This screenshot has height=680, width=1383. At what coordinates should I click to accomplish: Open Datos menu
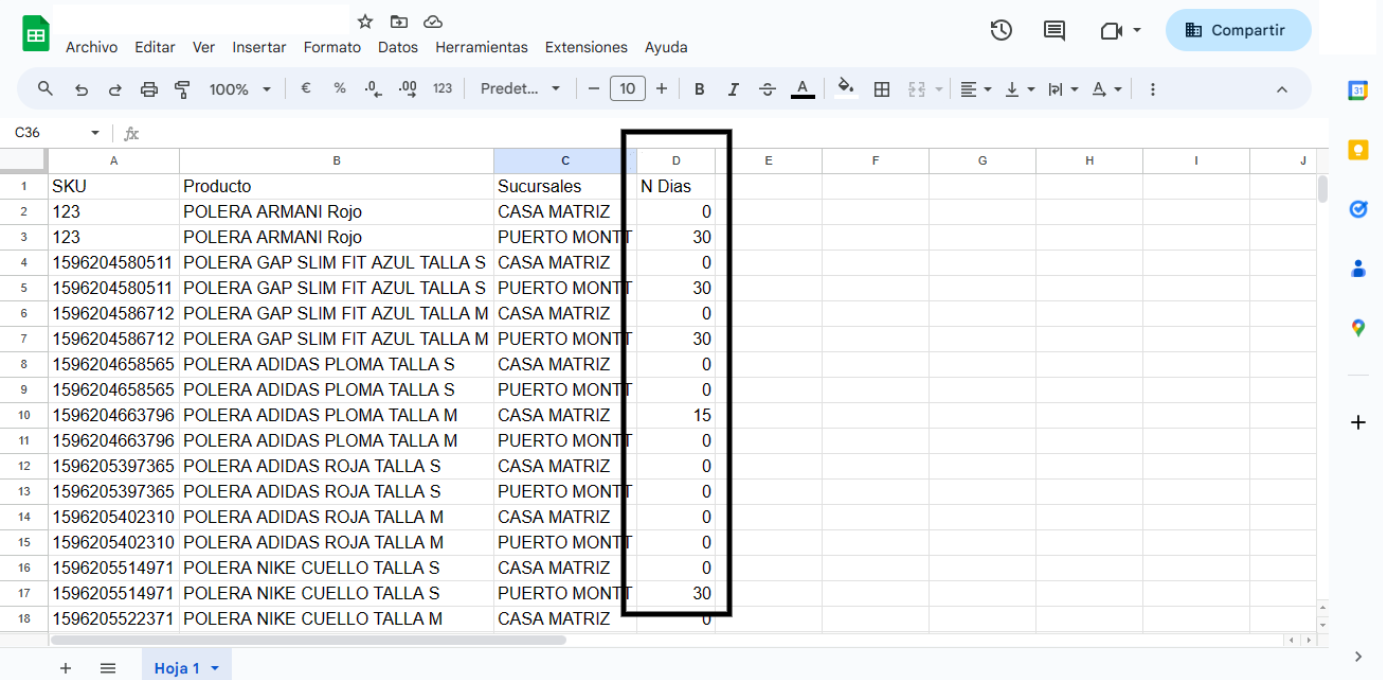398,47
